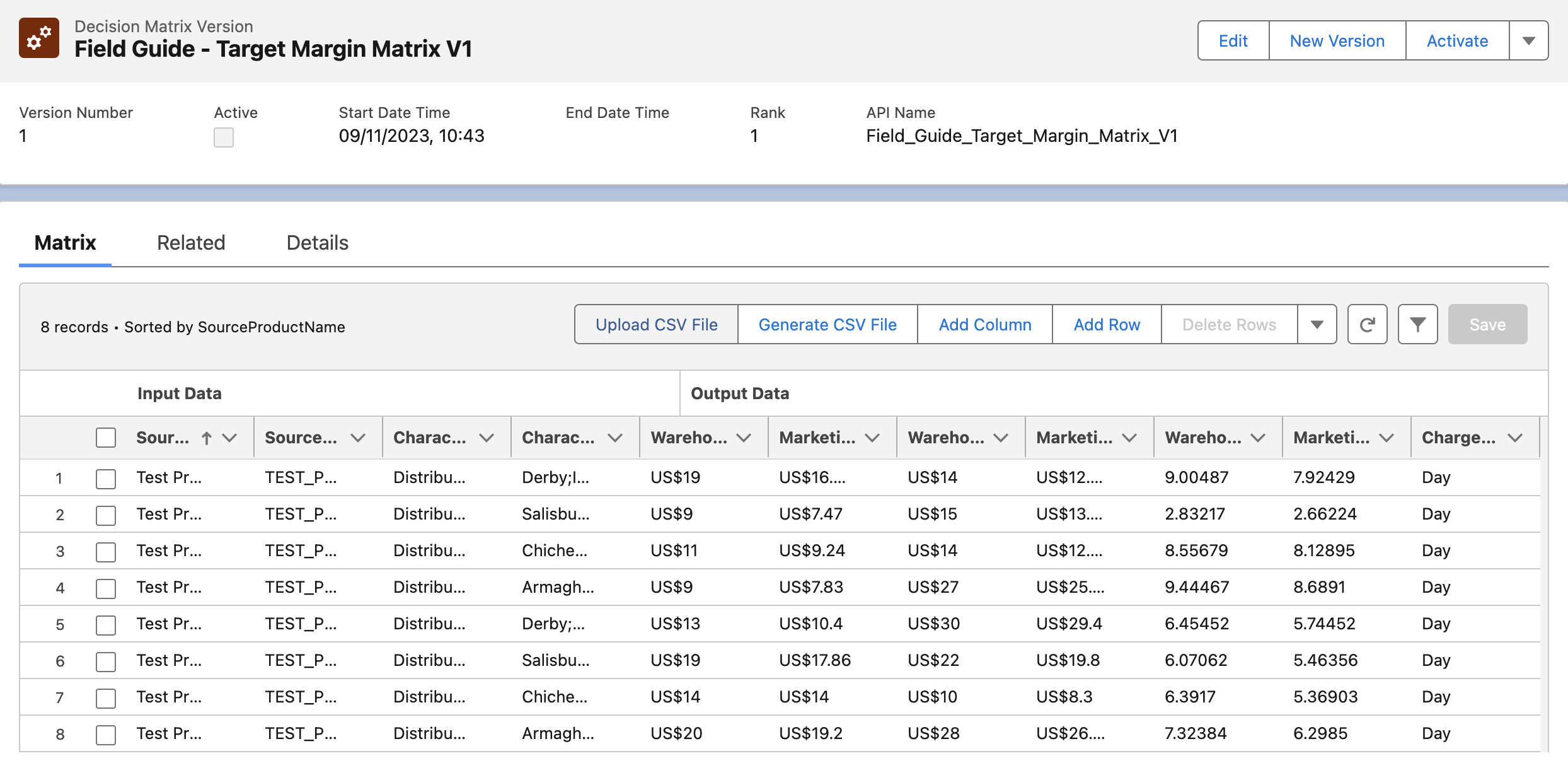Screen dimensions: 1568x763
Task: Click the Add Row button
Action: point(1107,325)
